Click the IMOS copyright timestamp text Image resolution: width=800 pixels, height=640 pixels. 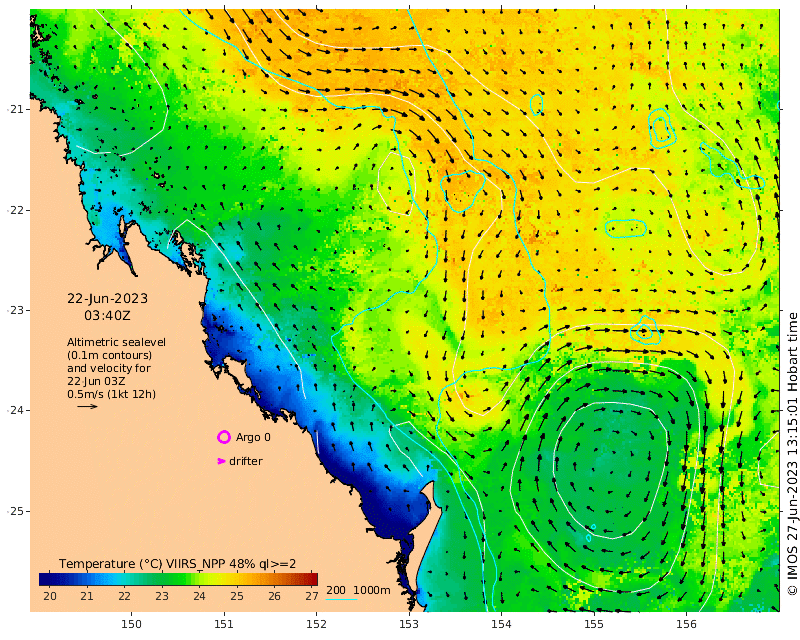(x=792, y=454)
